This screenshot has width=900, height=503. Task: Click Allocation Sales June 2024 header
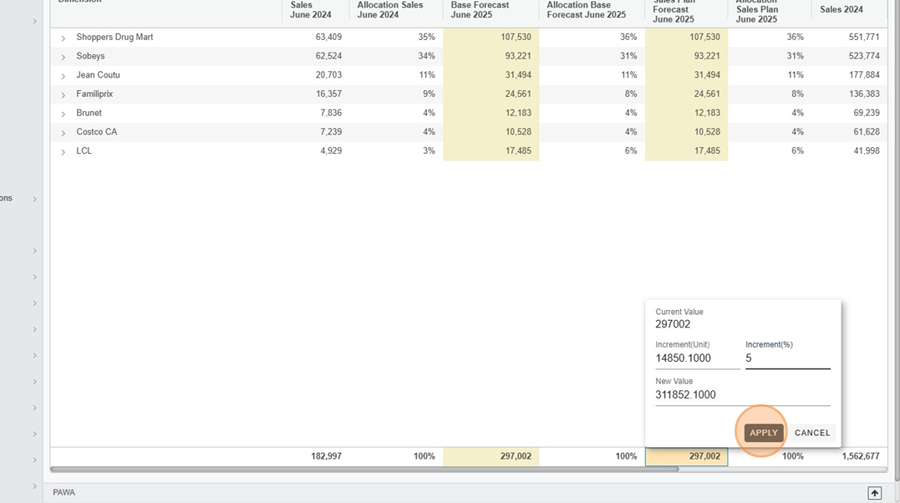(390, 10)
